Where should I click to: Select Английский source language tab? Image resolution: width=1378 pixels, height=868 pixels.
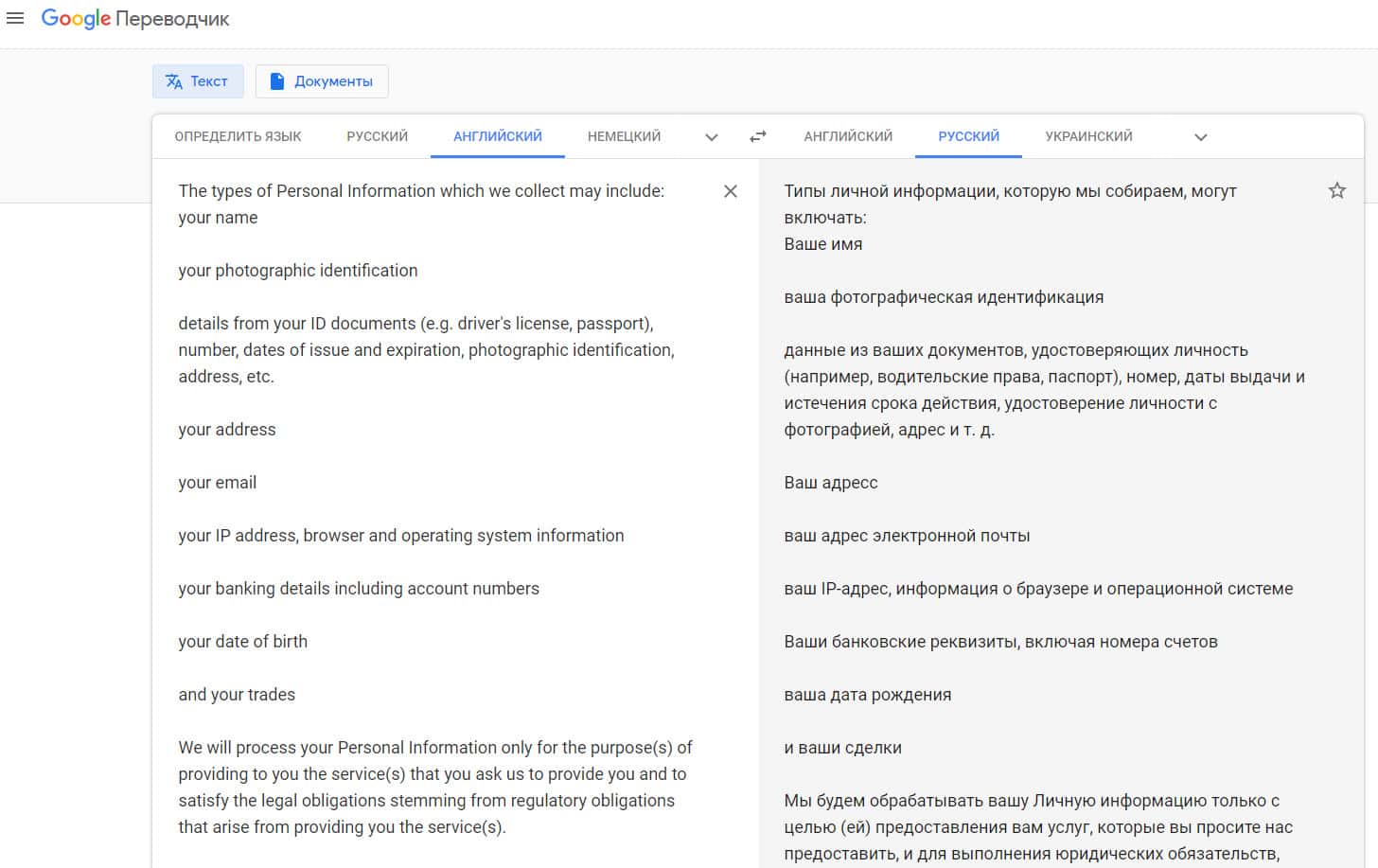(498, 136)
